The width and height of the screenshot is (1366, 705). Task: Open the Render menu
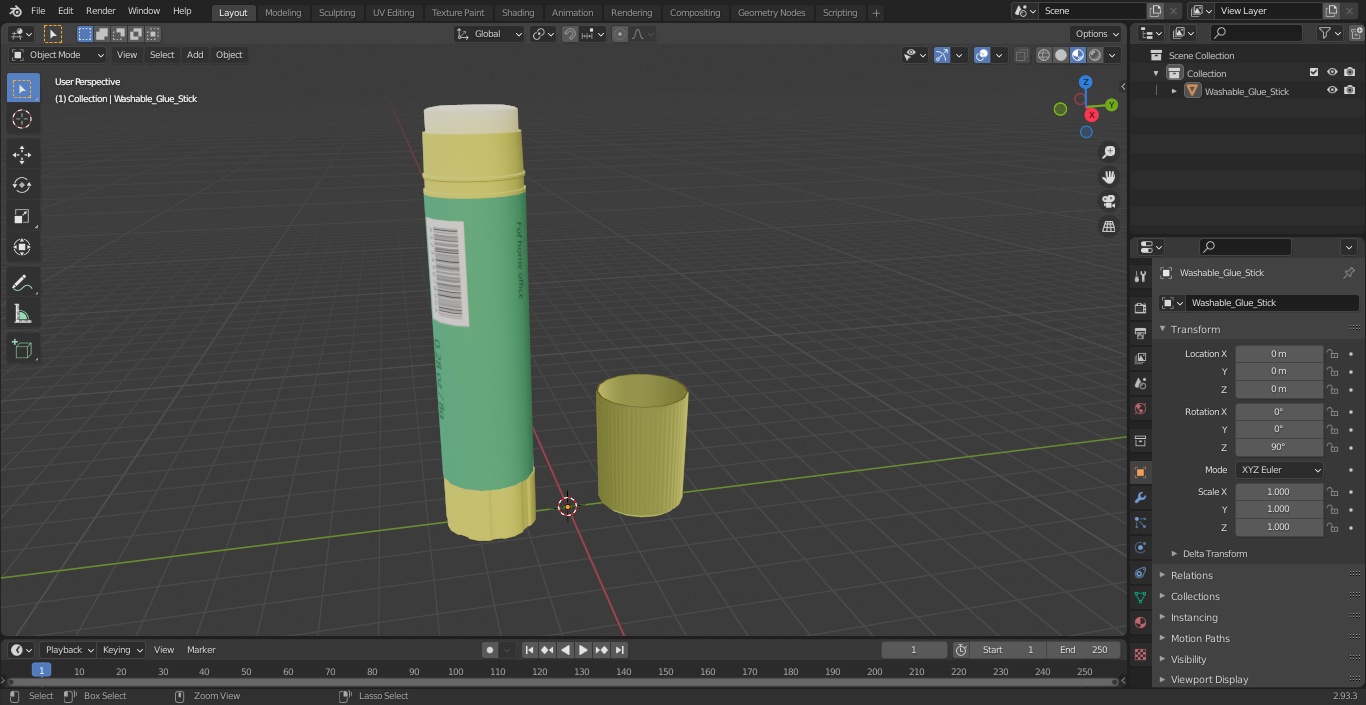click(x=100, y=11)
